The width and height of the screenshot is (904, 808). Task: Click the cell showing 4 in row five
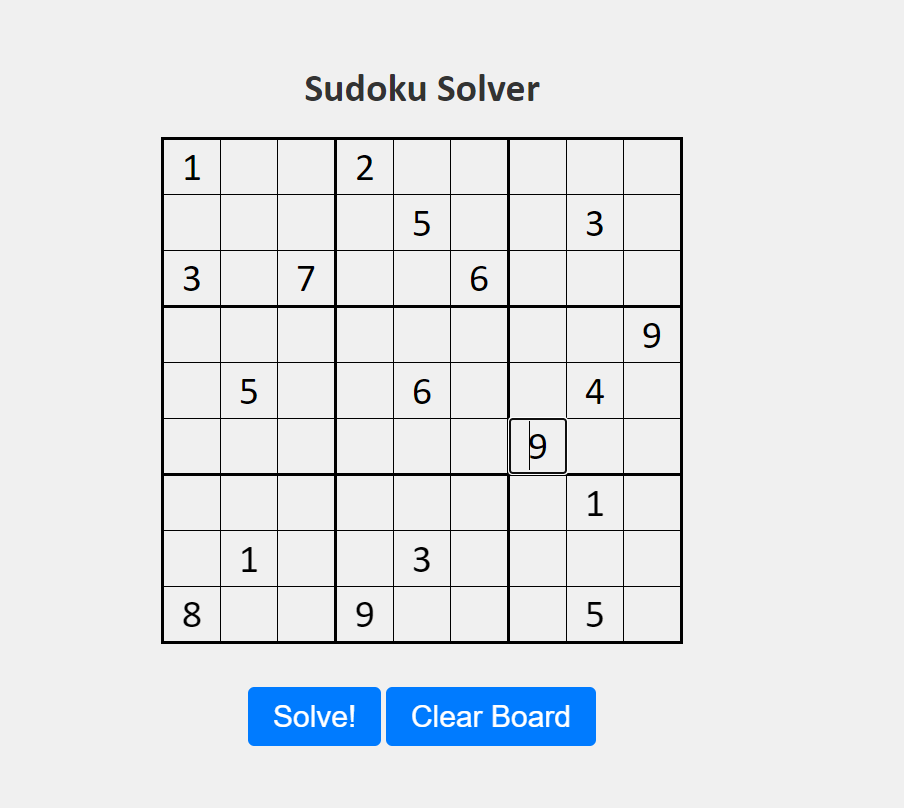[595, 391]
